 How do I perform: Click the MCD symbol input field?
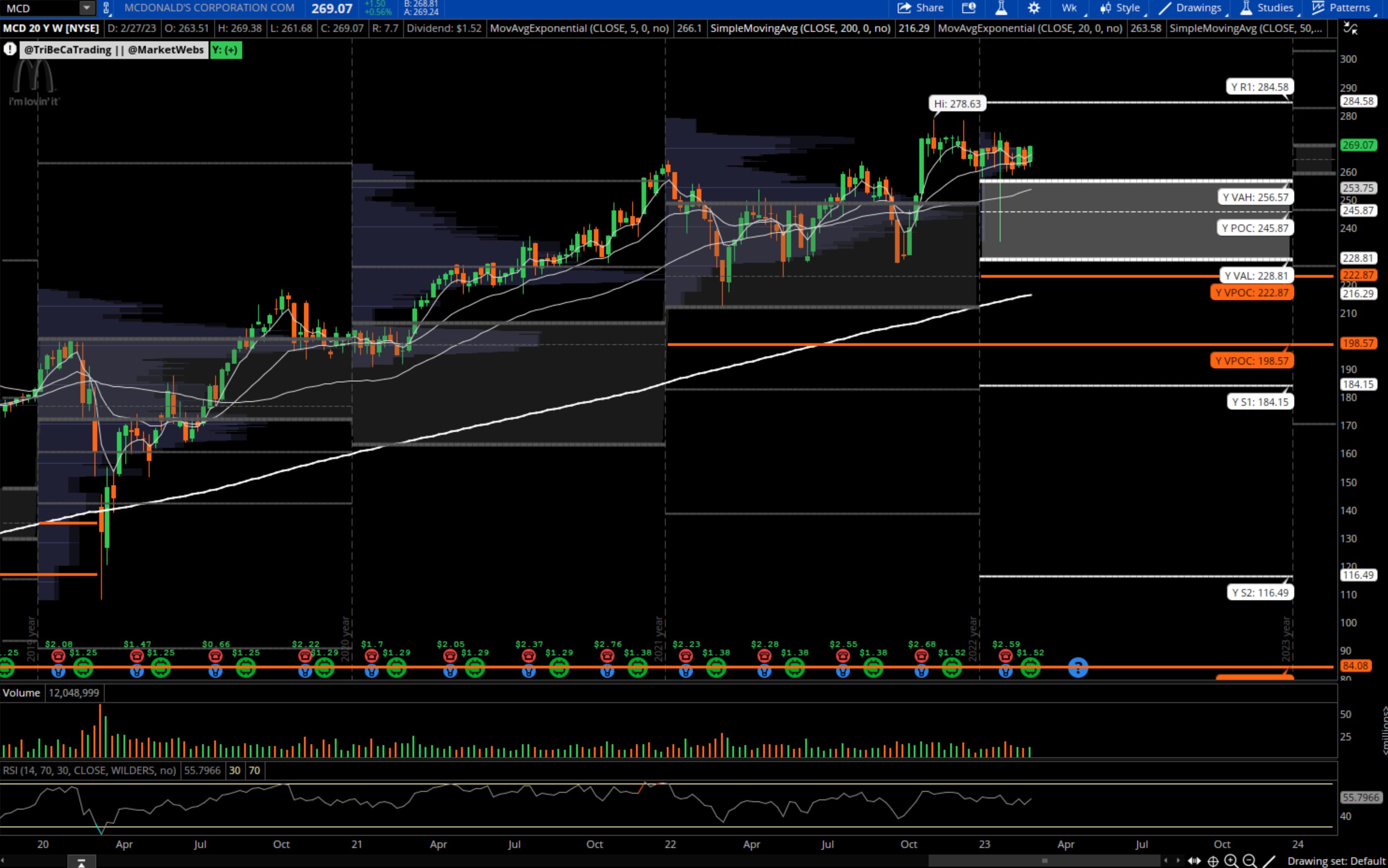(x=40, y=8)
